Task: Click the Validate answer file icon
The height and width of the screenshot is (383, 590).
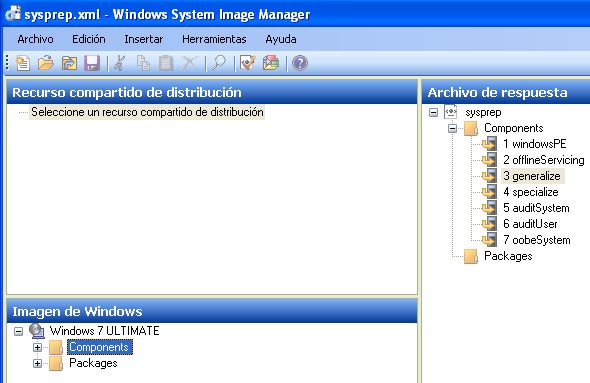Action: 248,63
